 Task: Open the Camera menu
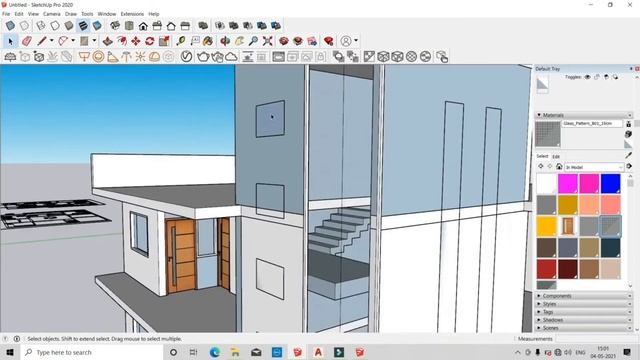coord(51,14)
